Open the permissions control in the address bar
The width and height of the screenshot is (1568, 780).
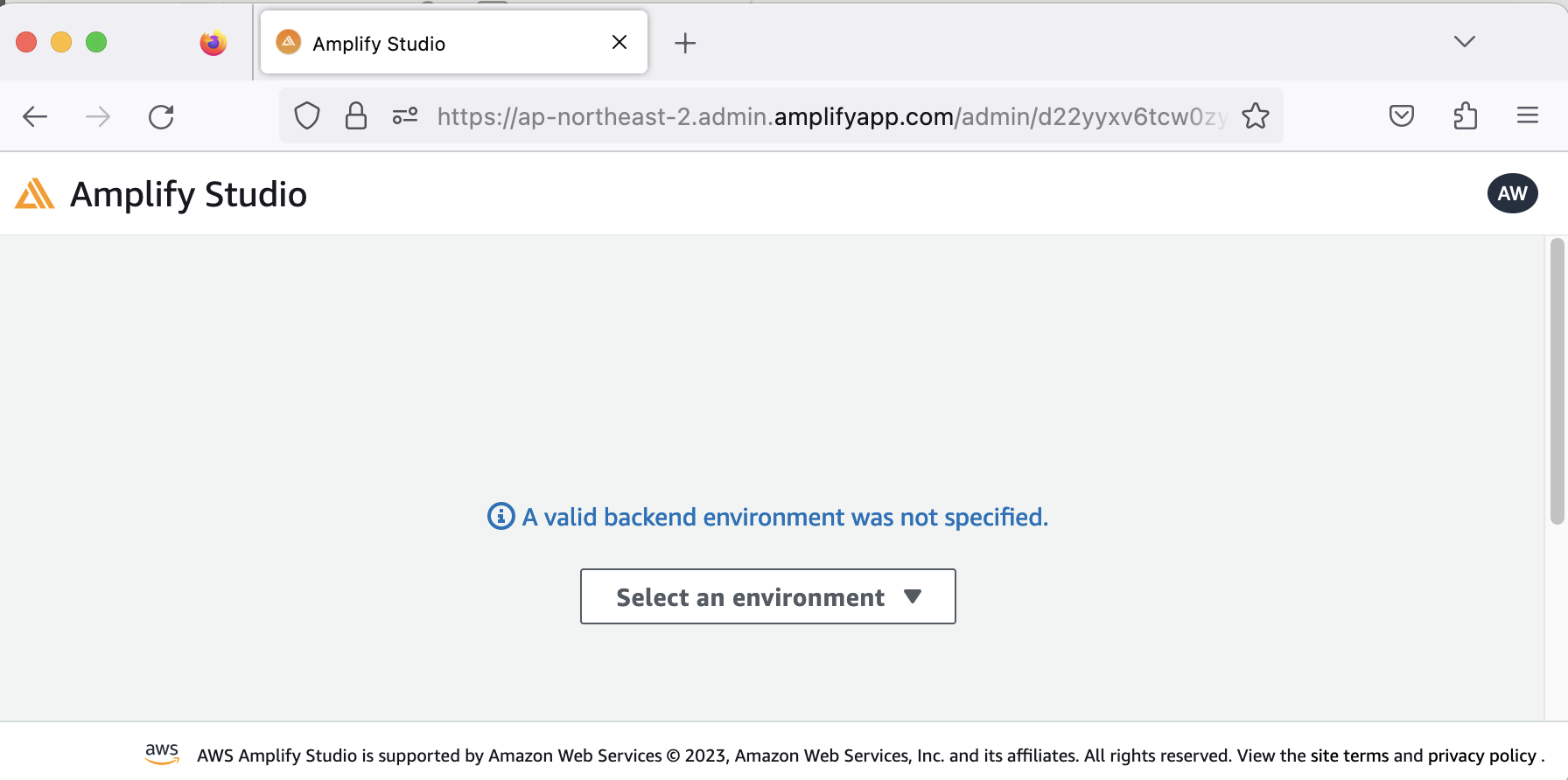(404, 115)
